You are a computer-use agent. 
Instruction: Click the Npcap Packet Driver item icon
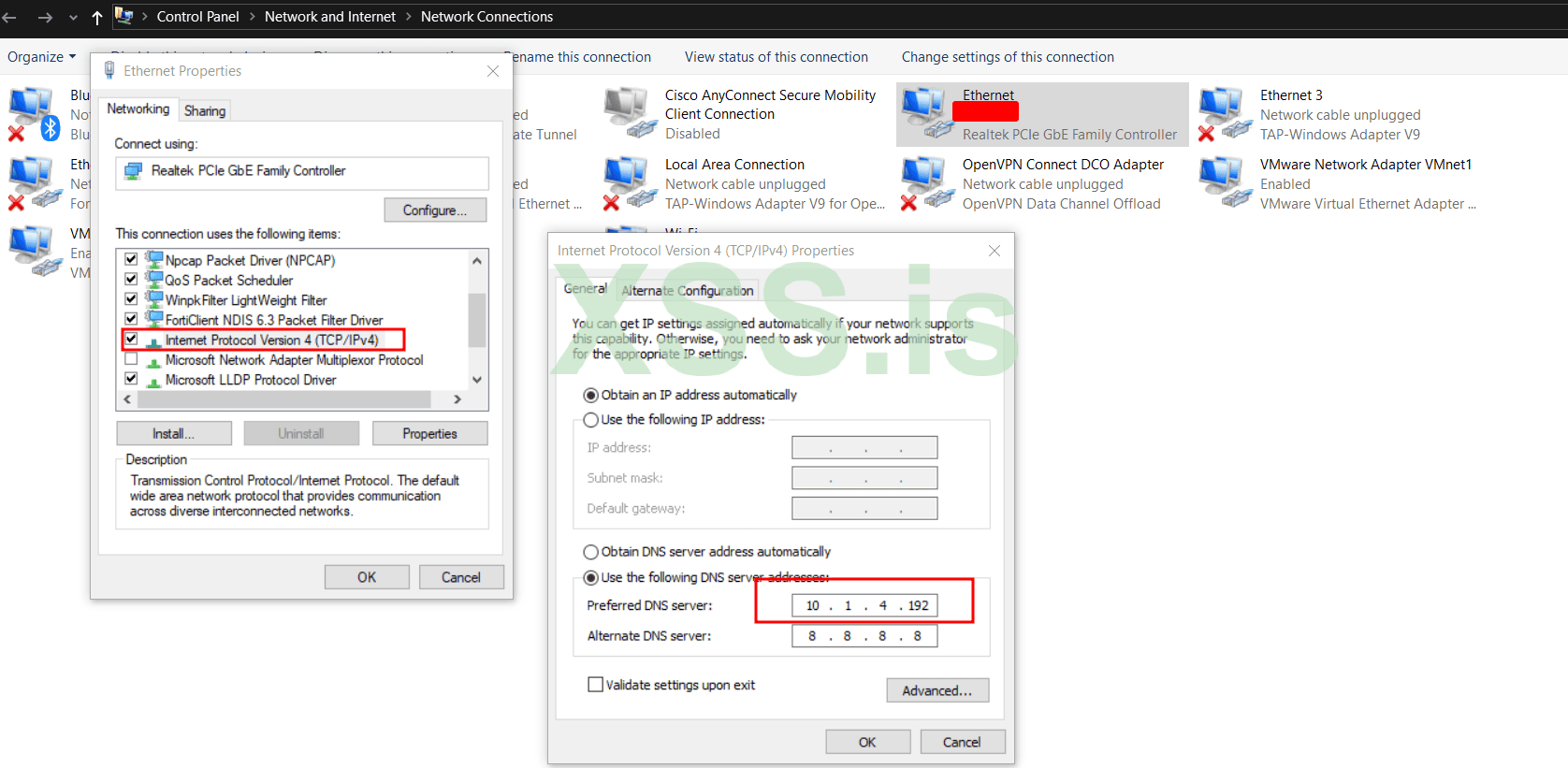click(154, 259)
